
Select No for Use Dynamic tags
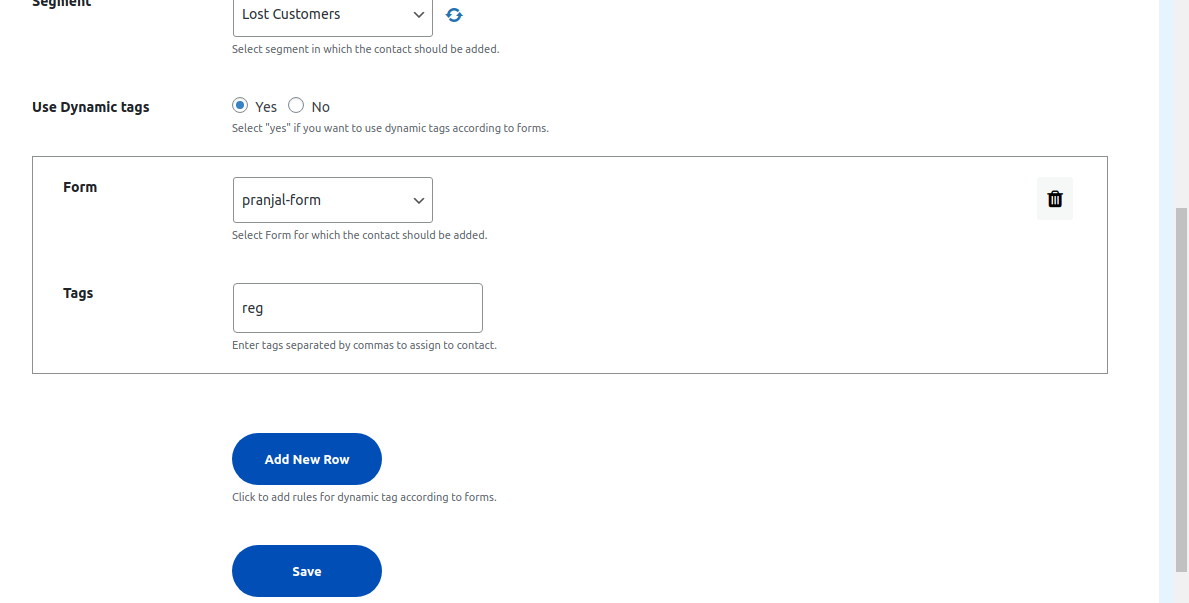coord(296,105)
